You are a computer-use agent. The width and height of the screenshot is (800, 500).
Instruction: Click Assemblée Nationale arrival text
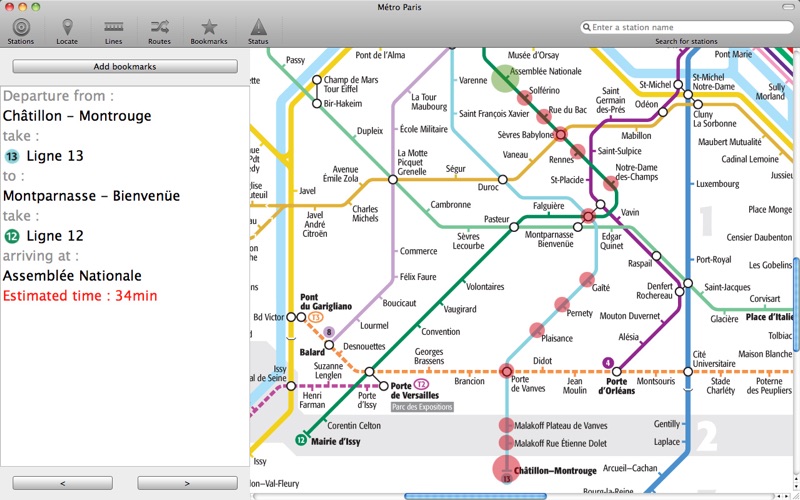pos(72,276)
